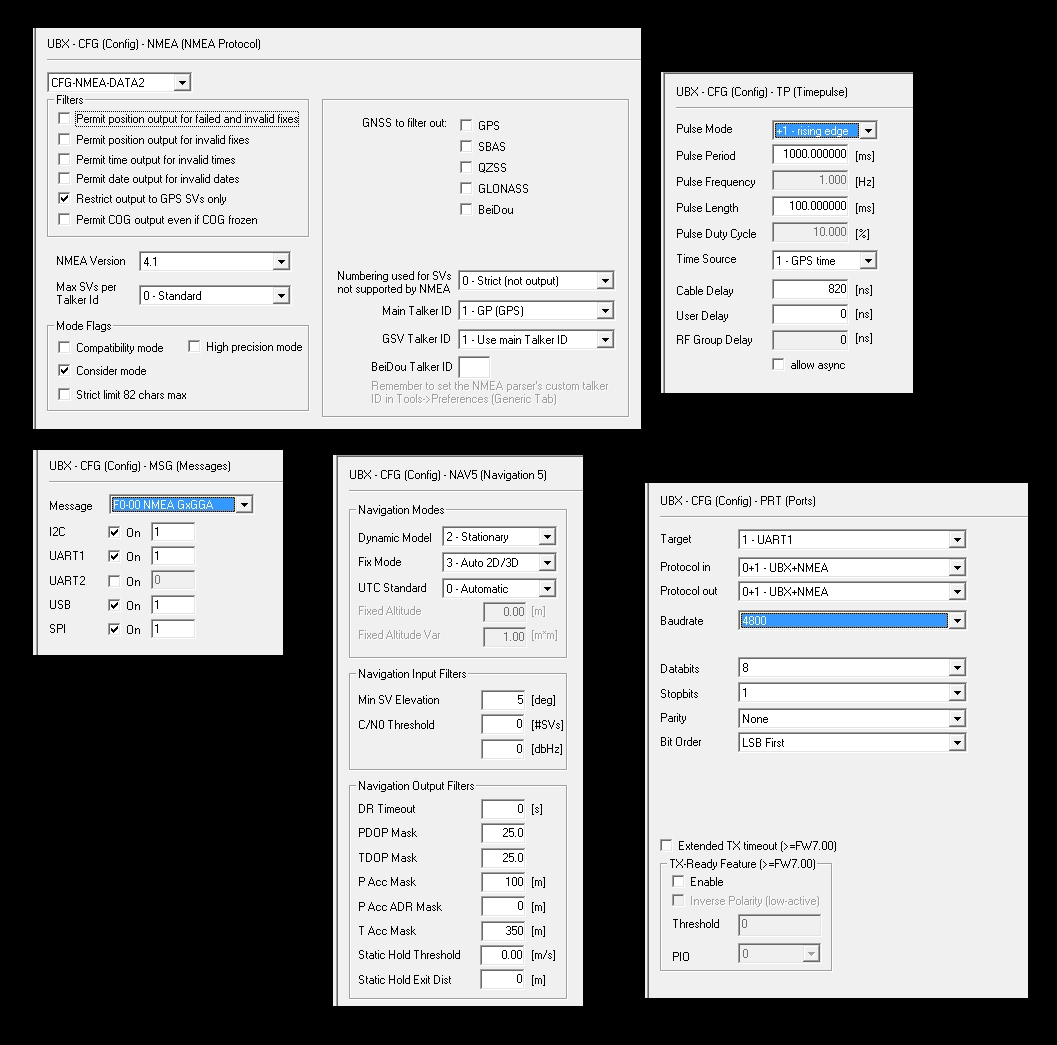Tick the BeiDou filter checkbox
Image resolution: width=1057 pixels, height=1045 pixels.
(466, 209)
